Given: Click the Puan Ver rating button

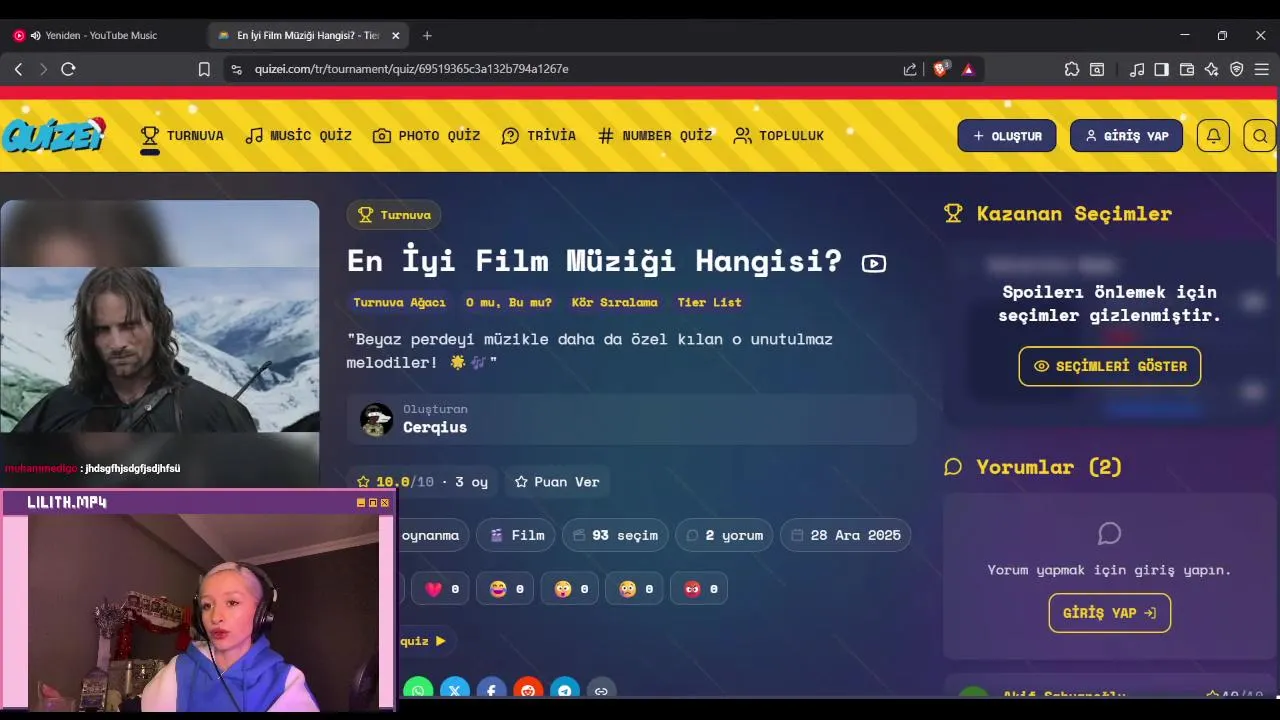Looking at the screenshot, I should point(557,482).
